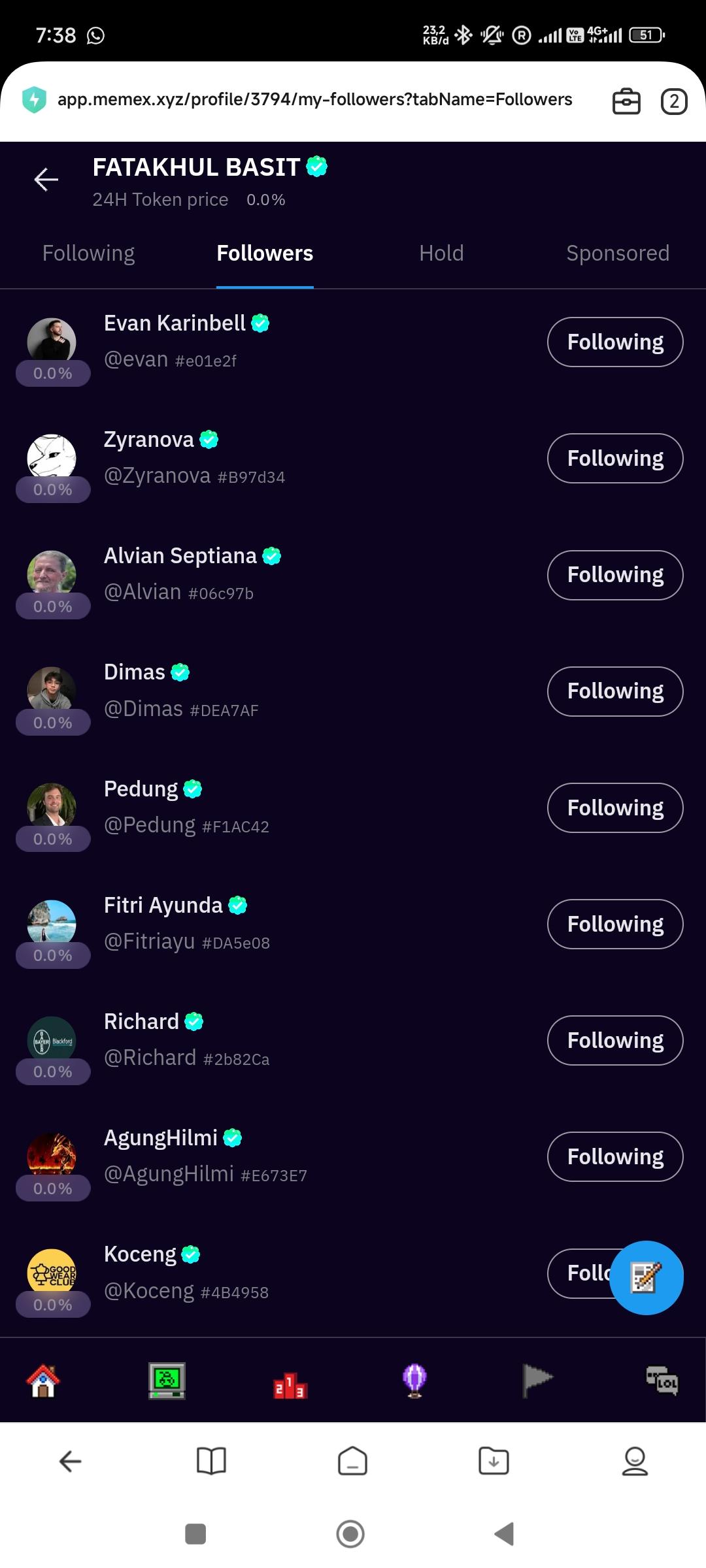The height and width of the screenshot is (1568, 706).
Task: Tap the home house icon in app navigation
Action: 43,1380
